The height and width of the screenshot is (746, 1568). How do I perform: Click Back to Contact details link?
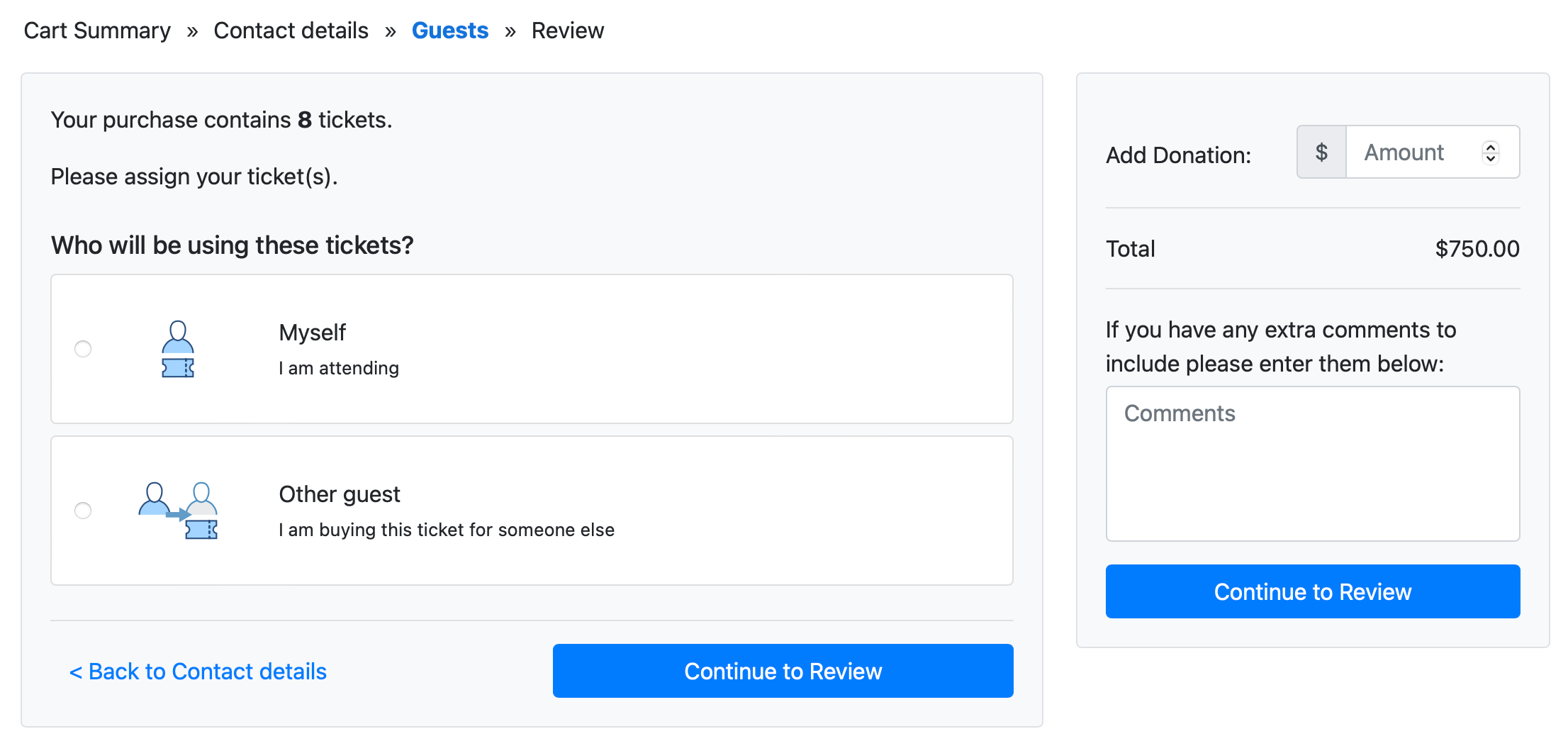click(198, 671)
